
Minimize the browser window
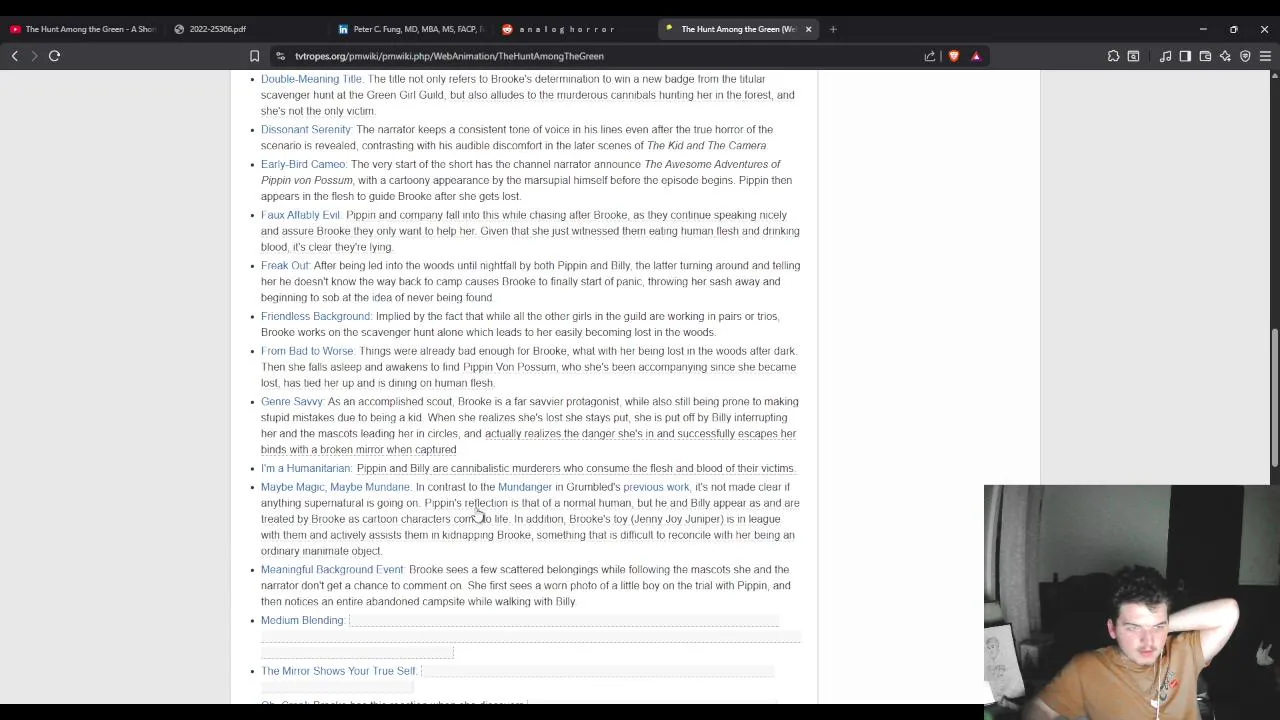click(1203, 29)
